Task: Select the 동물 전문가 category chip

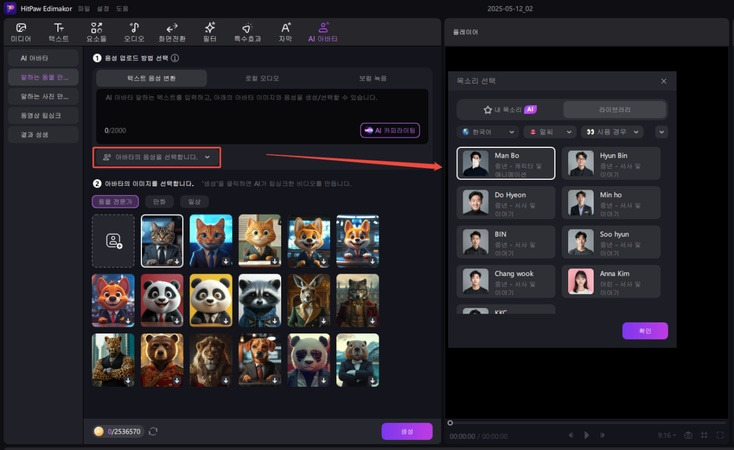Action: click(x=115, y=201)
